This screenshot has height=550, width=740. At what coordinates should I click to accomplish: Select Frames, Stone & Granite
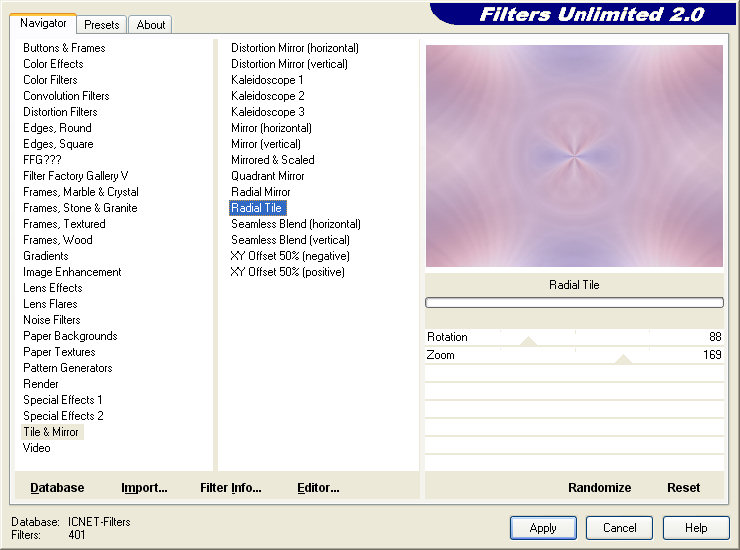[x=80, y=208]
